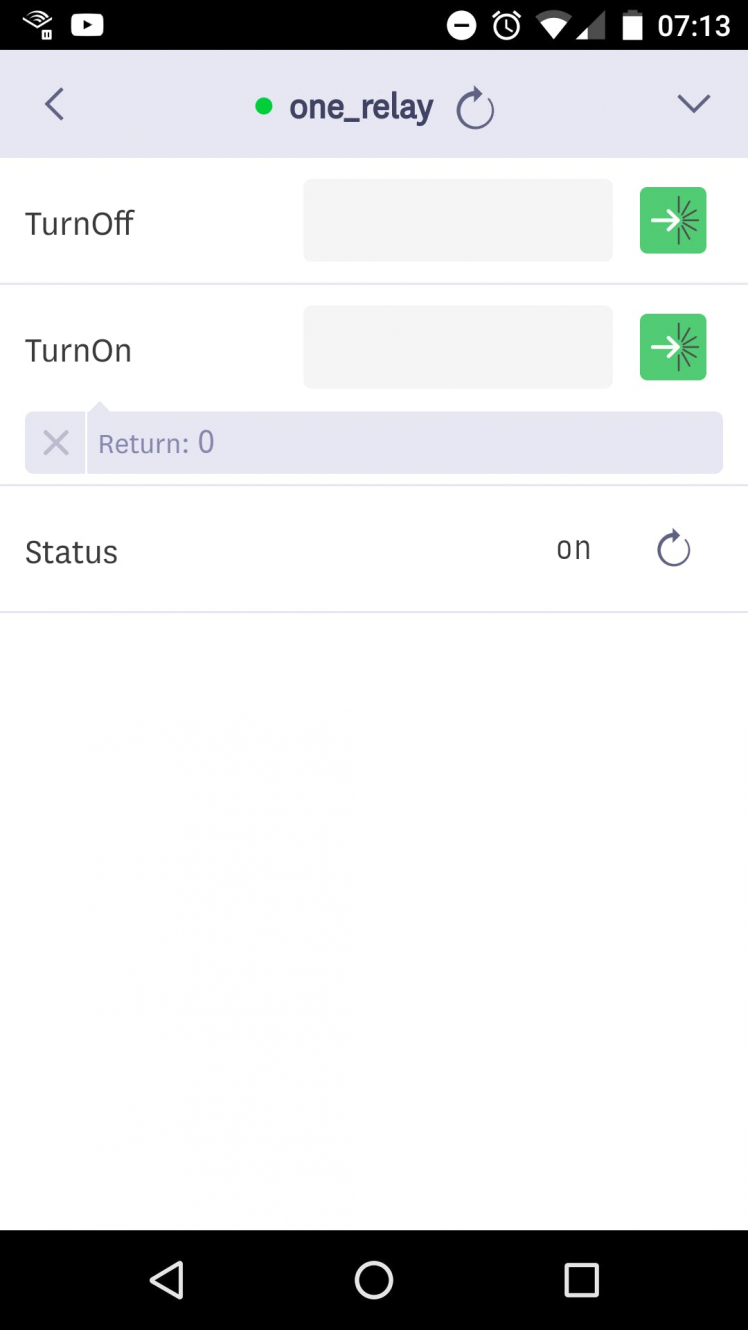Tap the YouTube notification icon

(x=87, y=24)
